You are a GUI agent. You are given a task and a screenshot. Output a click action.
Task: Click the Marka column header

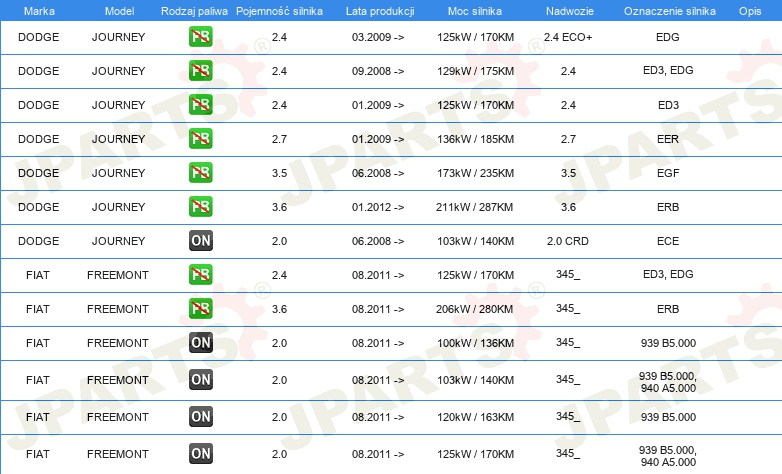click(39, 11)
